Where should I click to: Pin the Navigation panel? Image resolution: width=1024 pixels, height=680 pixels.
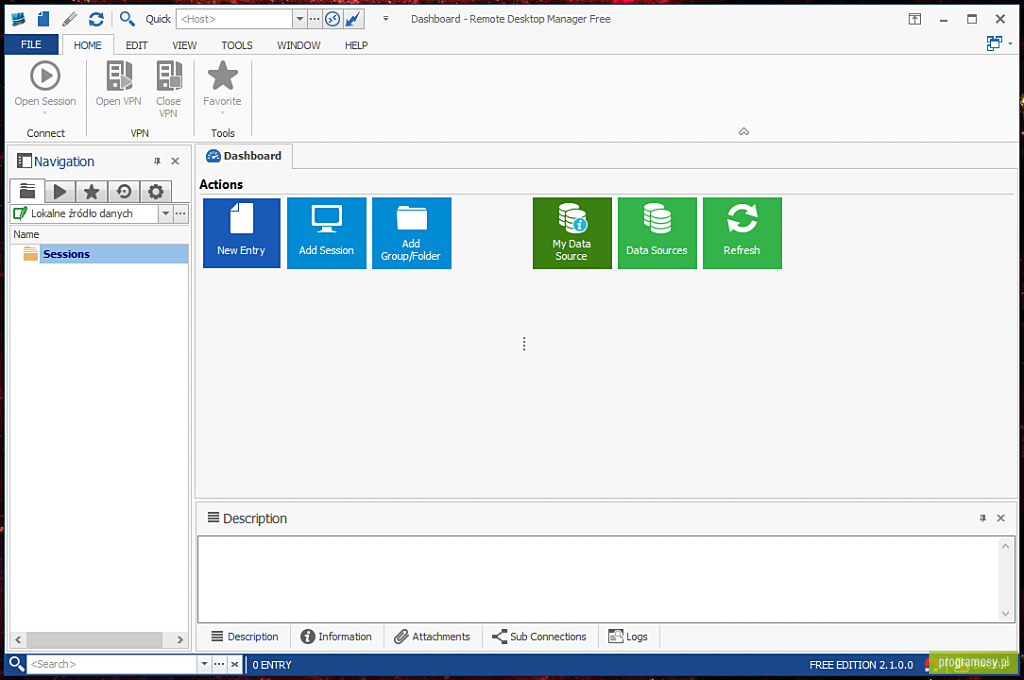(x=157, y=161)
